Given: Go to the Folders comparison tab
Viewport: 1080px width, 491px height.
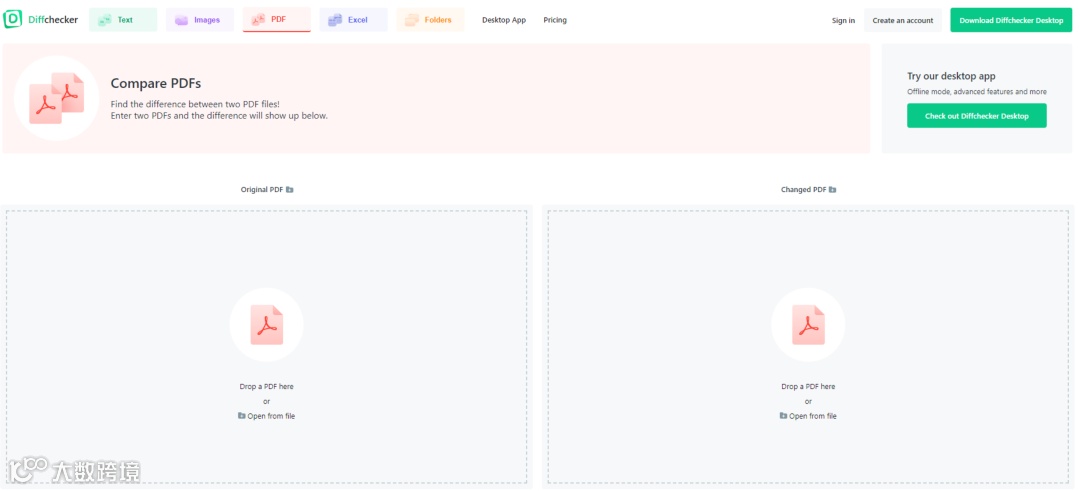Looking at the screenshot, I should coord(430,20).
